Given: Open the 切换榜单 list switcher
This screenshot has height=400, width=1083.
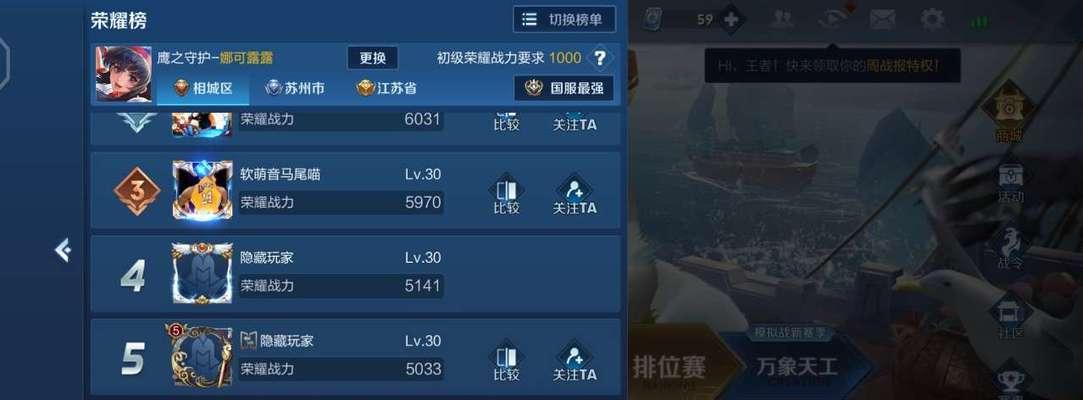Looking at the screenshot, I should point(564,19).
